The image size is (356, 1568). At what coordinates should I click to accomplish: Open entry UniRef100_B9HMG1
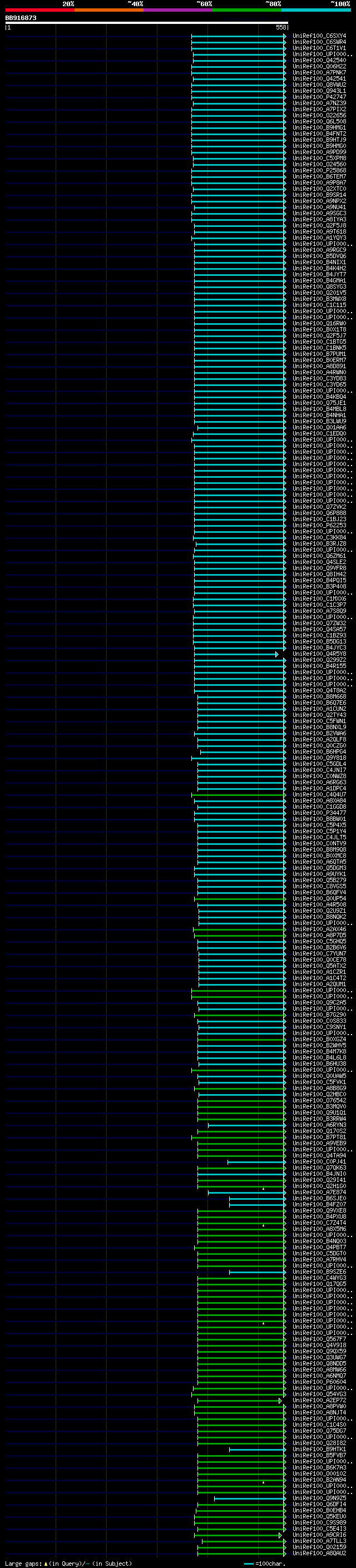319,127
